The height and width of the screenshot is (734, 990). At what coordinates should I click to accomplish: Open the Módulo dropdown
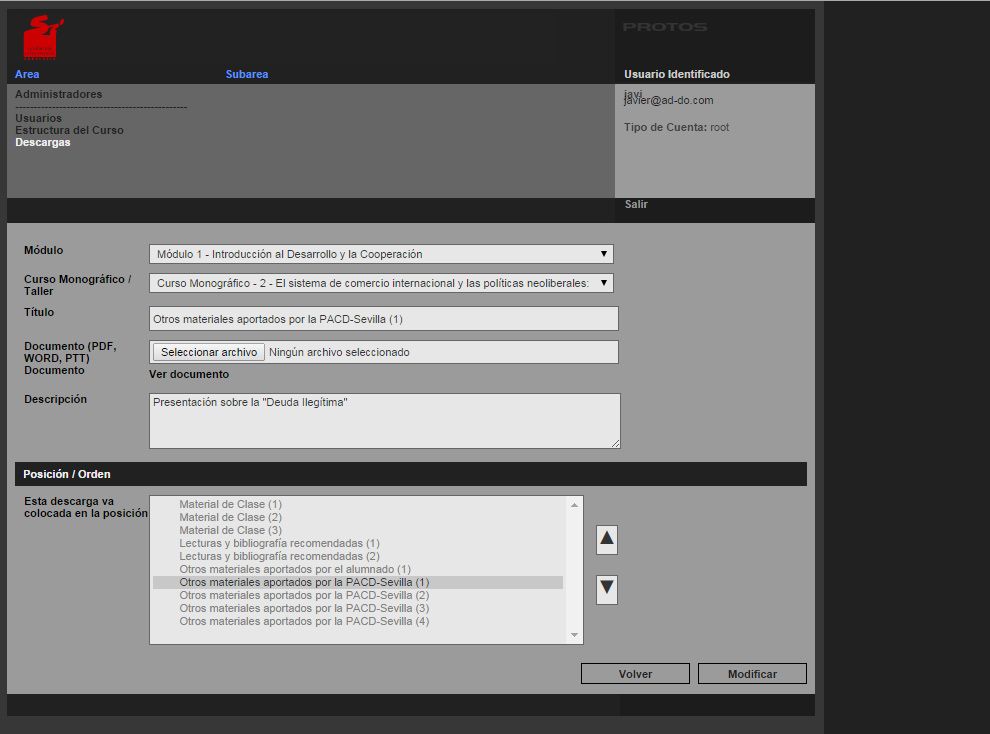(380, 254)
